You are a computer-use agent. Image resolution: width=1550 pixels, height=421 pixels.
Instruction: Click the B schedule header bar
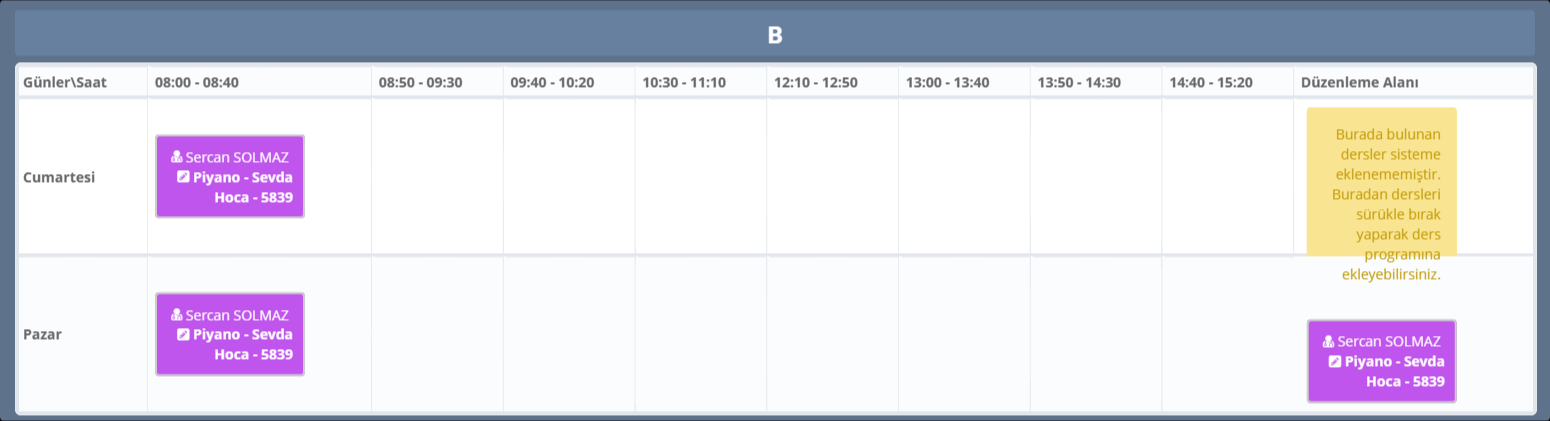pos(775,35)
